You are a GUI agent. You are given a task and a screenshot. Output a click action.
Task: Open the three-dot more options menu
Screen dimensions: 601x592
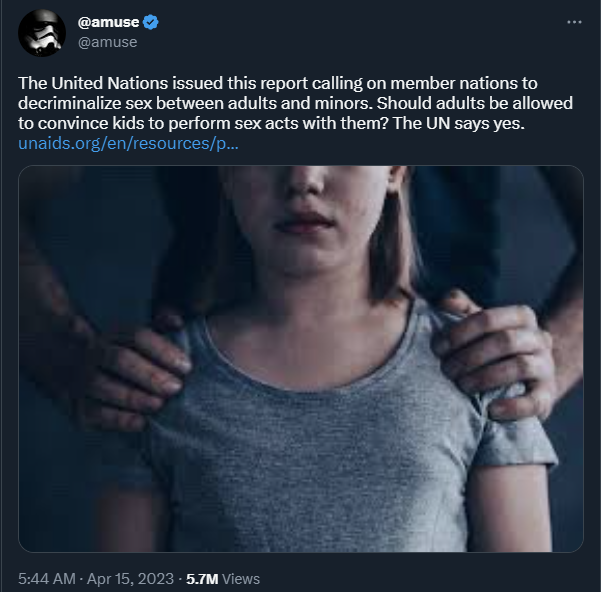pos(574,22)
